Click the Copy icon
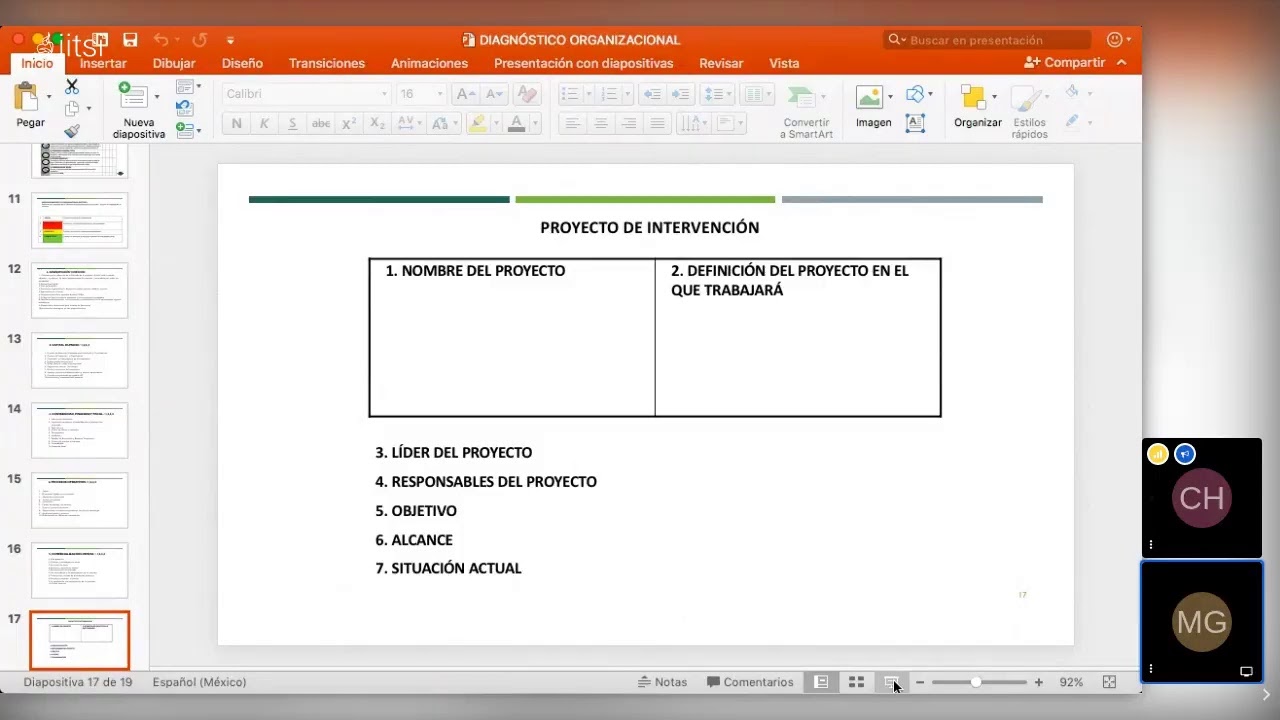 pos(72,109)
